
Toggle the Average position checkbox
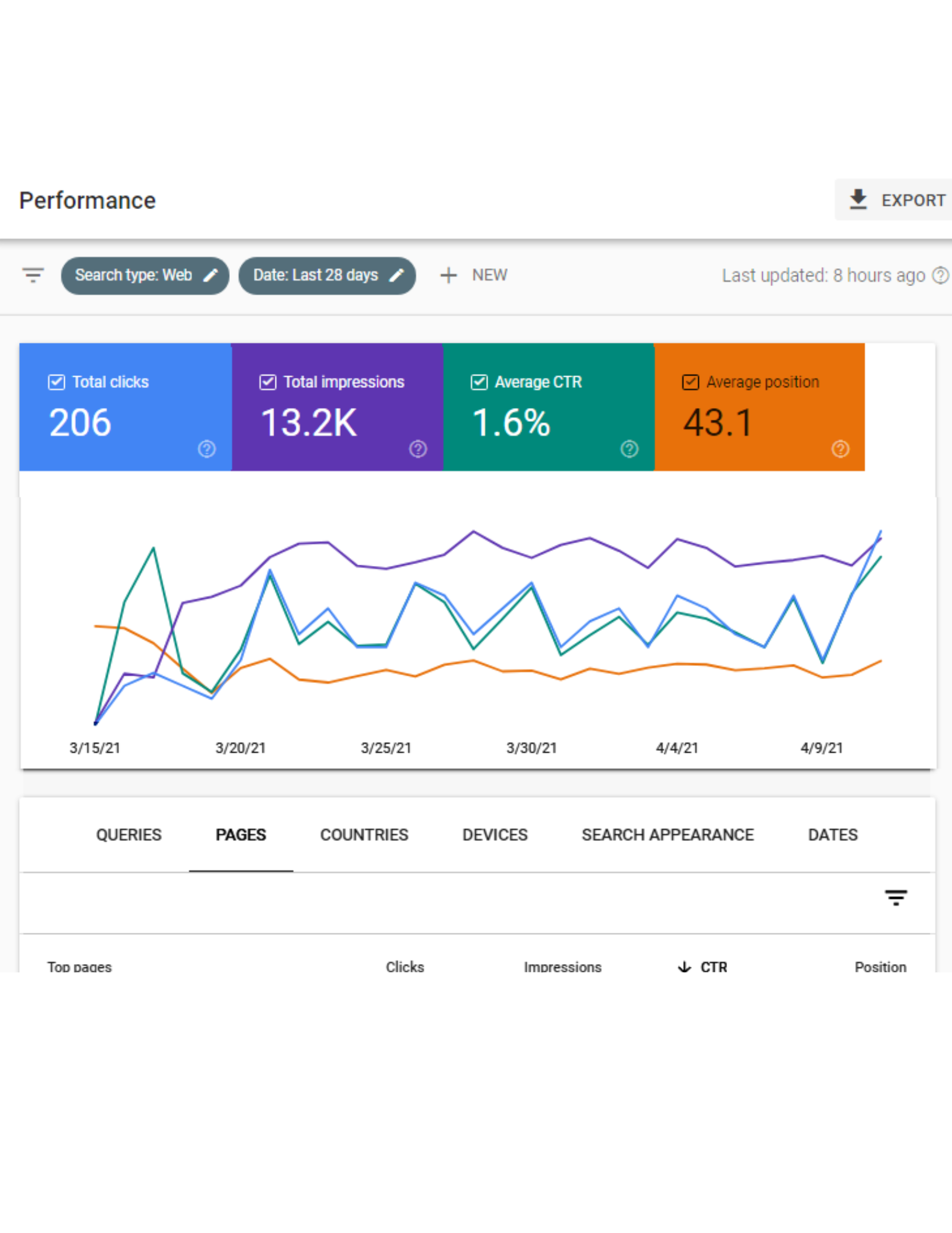pos(690,382)
